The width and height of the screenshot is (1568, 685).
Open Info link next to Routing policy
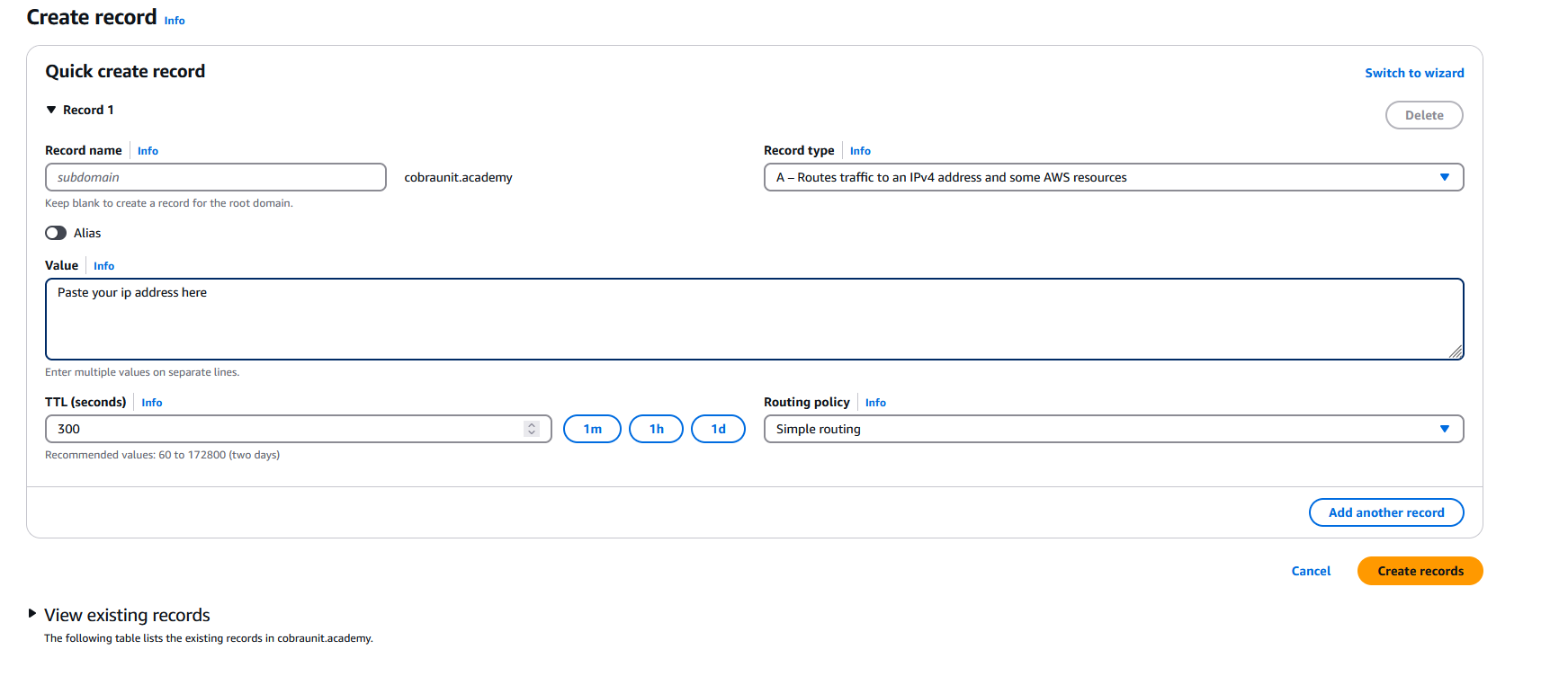click(875, 403)
